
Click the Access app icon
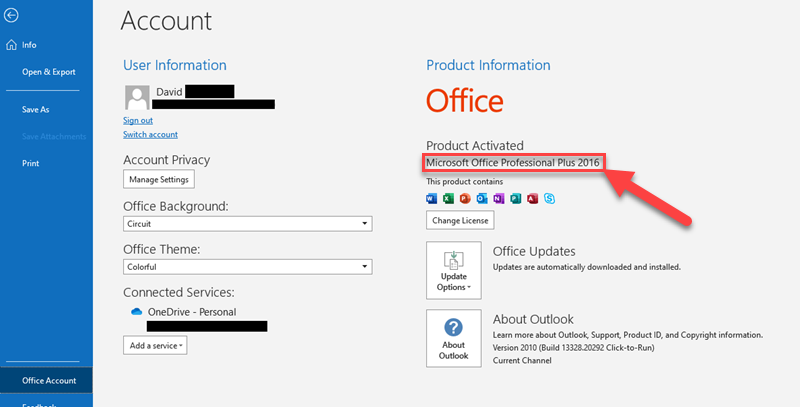click(533, 199)
